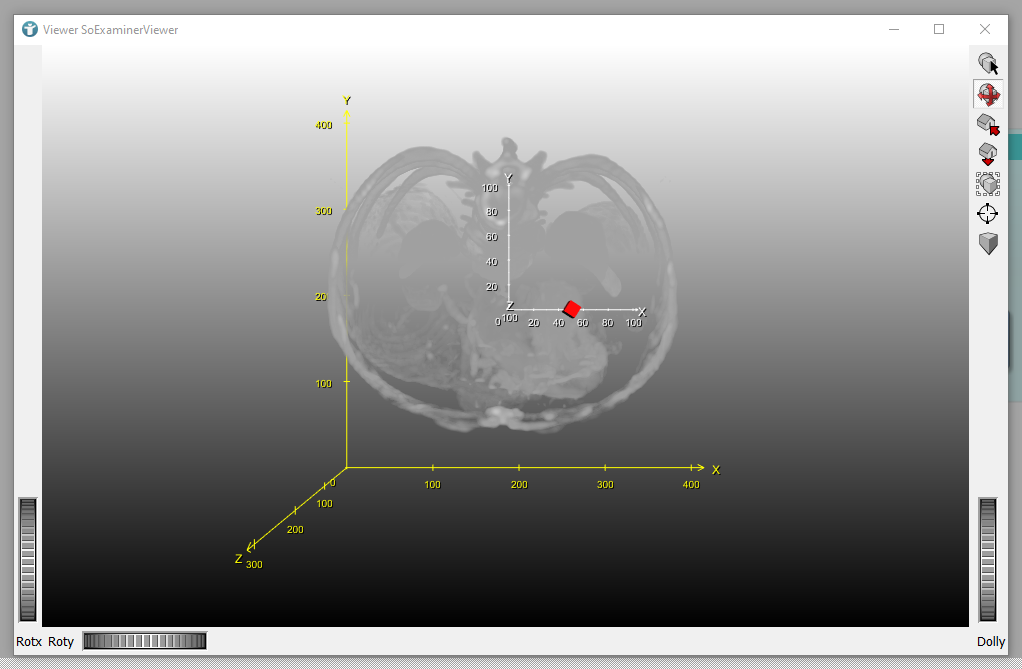Click the window title 'Viewer SoExaminerViewer'

coord(111,30)
